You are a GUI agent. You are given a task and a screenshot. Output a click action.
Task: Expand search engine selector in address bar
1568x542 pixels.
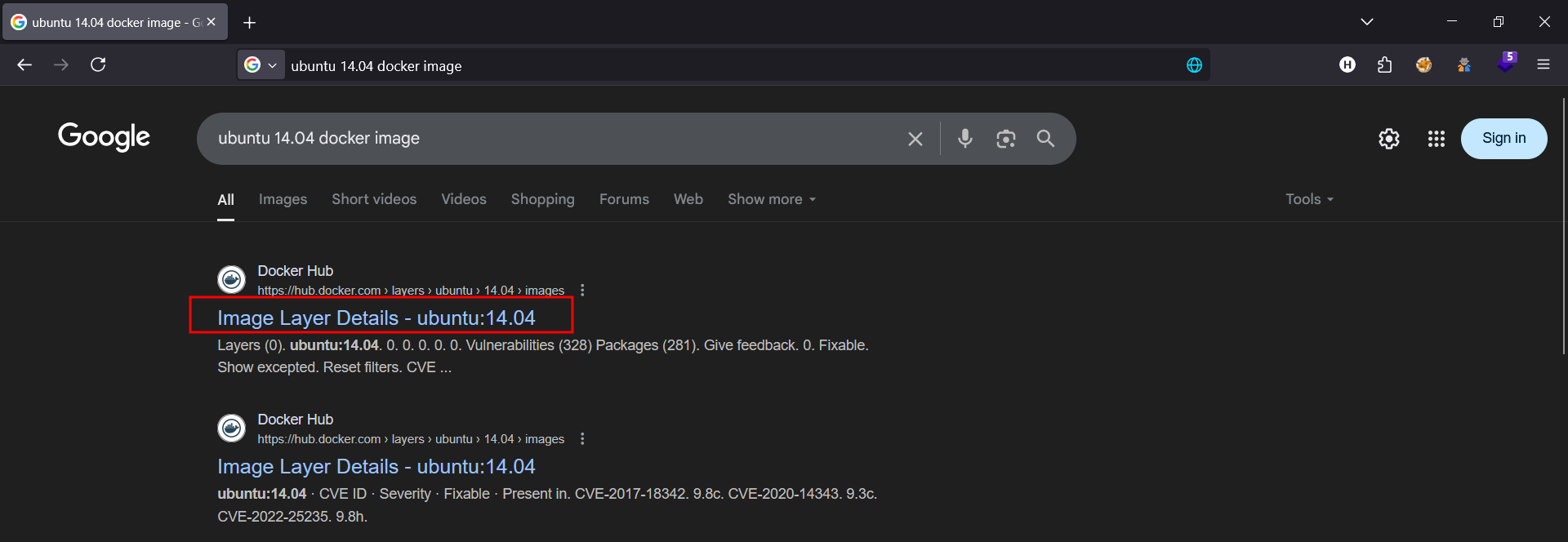[261, 65]
